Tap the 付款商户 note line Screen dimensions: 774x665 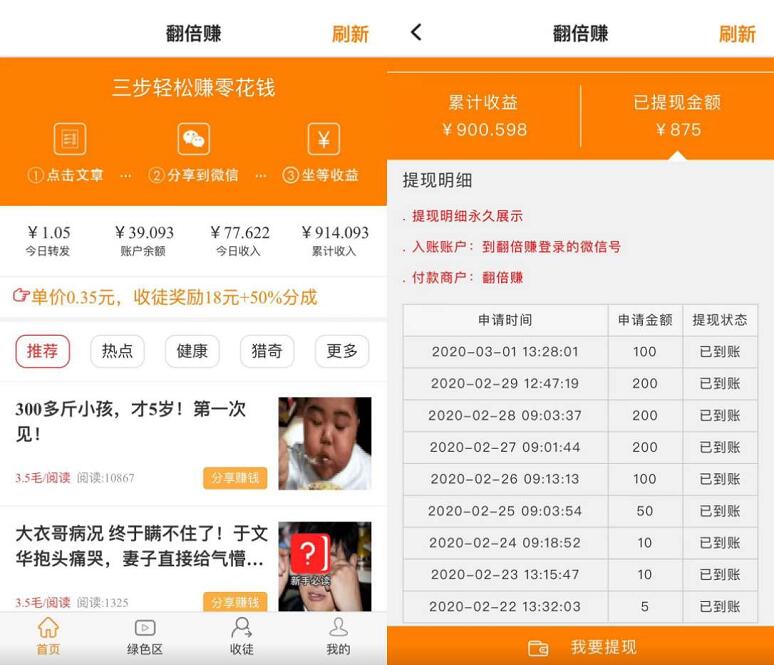[467, 277]
